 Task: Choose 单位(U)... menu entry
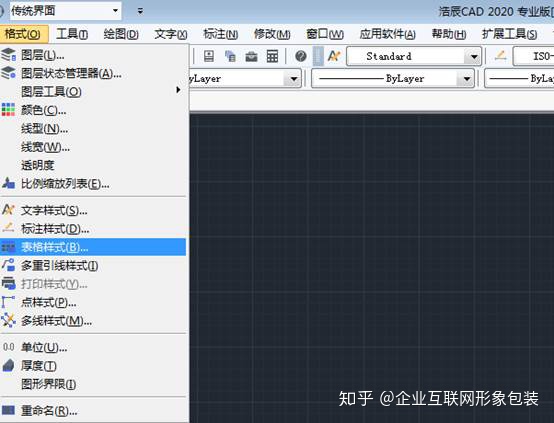pyautogui.click(x=93, y=347)
